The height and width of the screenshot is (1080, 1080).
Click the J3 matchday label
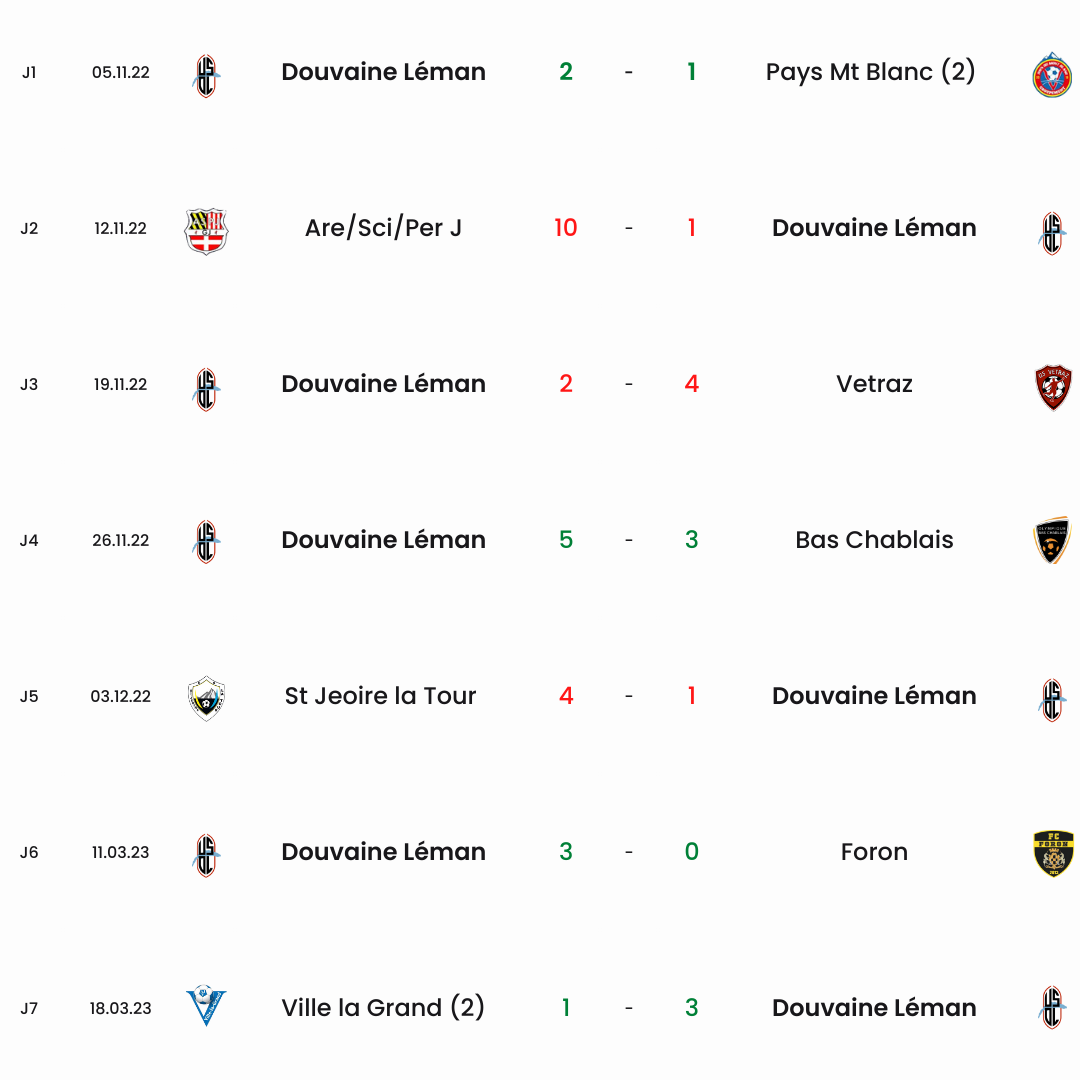pyautogui.click(x=29, y=384)
